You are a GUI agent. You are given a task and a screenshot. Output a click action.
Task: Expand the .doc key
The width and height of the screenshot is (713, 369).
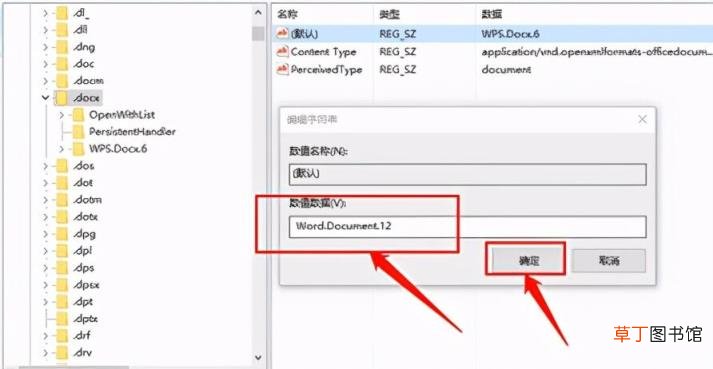point(45,64)
